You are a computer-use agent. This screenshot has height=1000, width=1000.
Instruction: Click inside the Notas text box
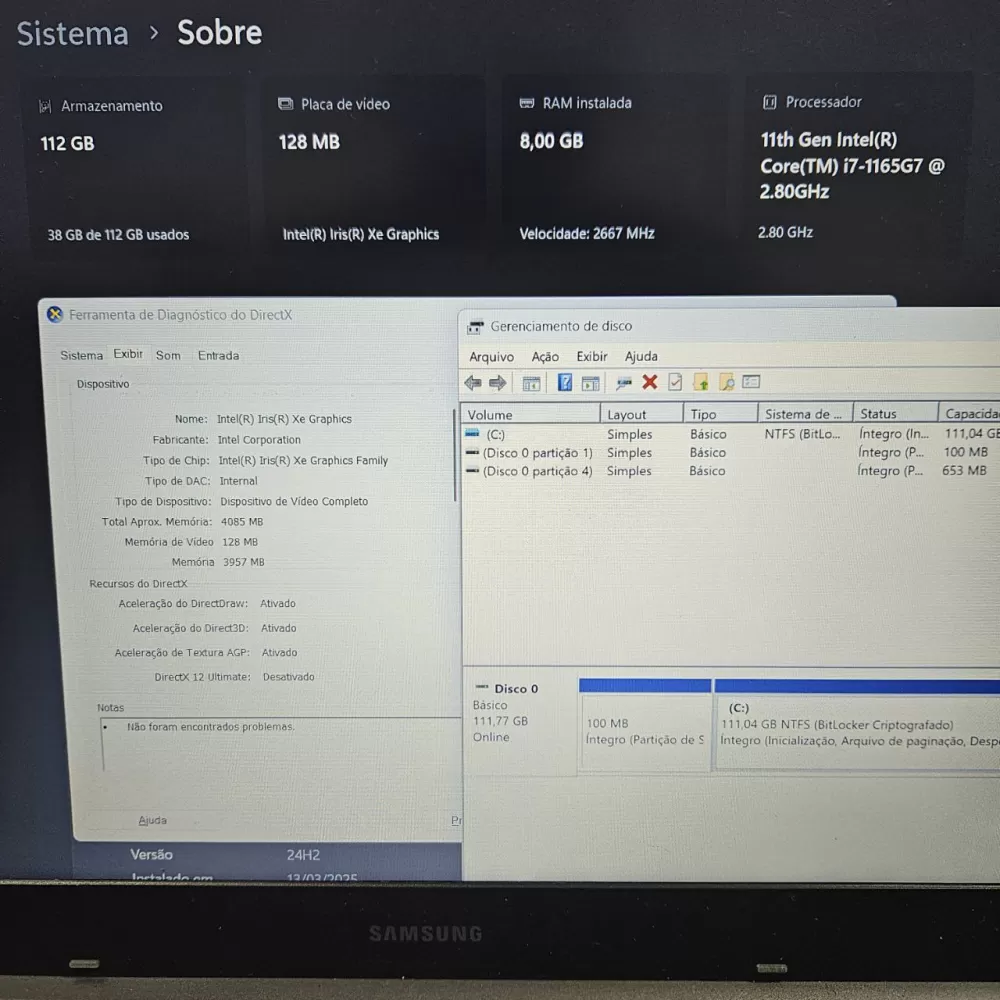click(x=281, y=745)
